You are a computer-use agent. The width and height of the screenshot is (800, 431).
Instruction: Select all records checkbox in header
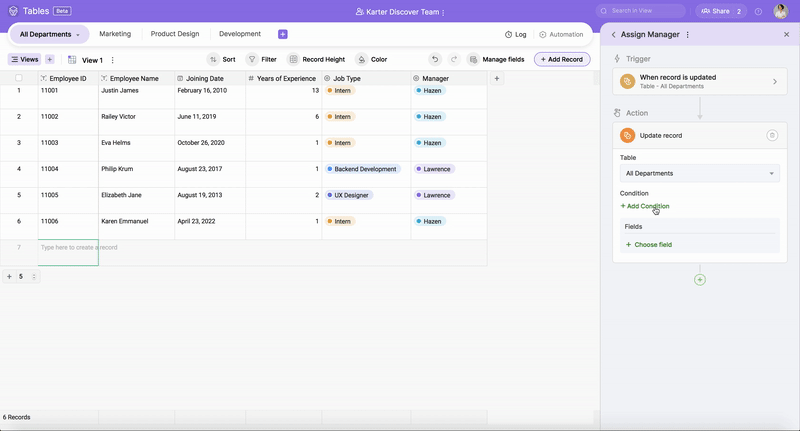[x=19, y=78]
